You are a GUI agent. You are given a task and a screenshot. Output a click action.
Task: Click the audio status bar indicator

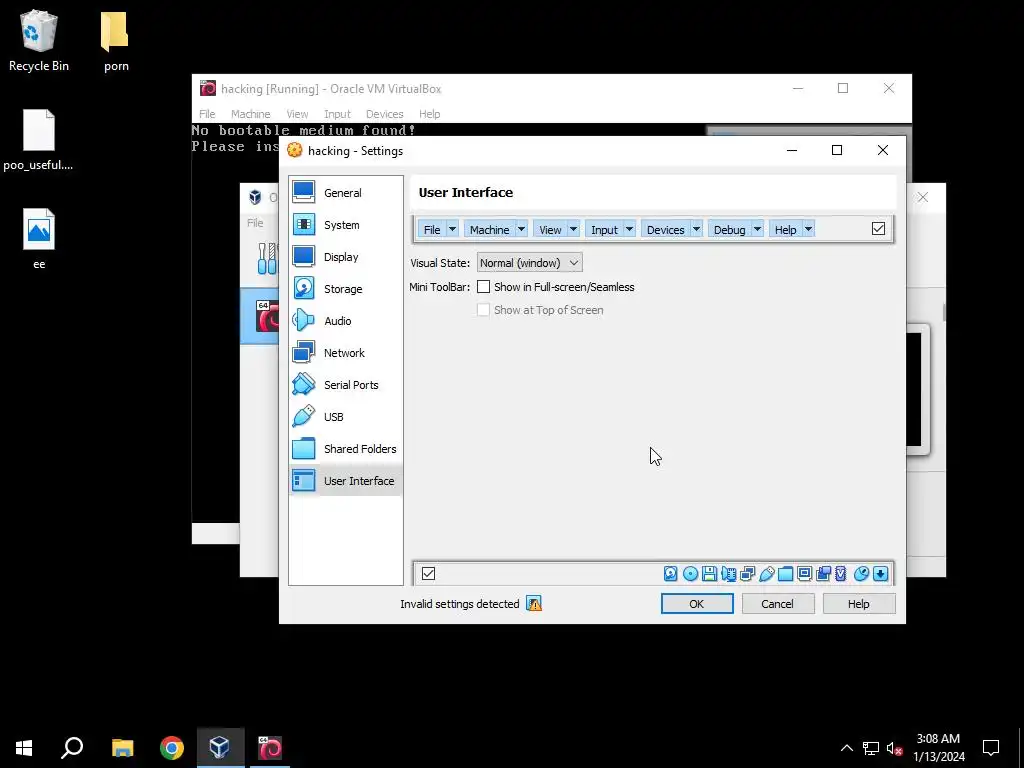[x=728, y=573]
